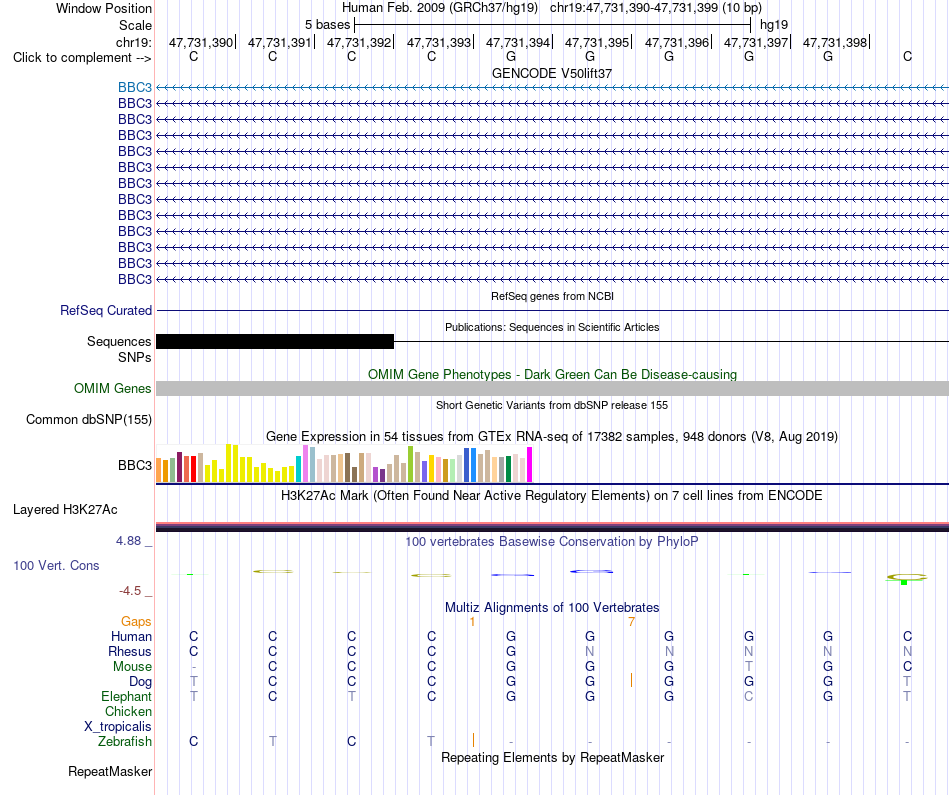Click the "RepeatMasker" track label

110,771
